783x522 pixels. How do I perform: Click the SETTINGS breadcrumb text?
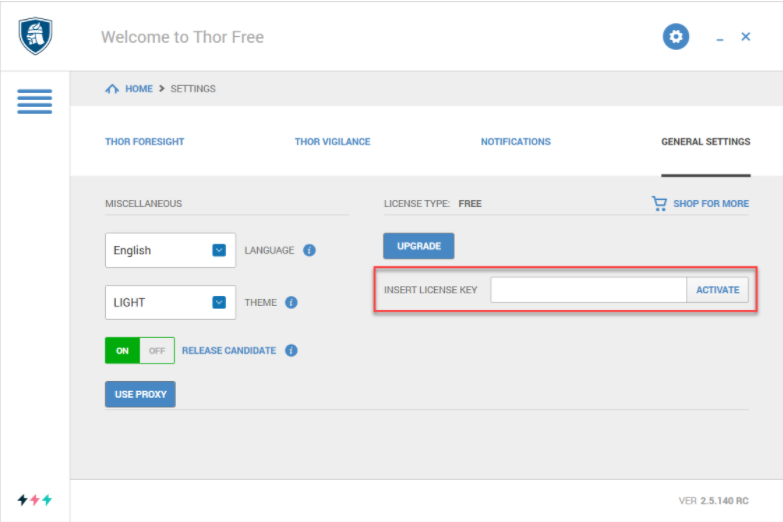pos(193,89)
